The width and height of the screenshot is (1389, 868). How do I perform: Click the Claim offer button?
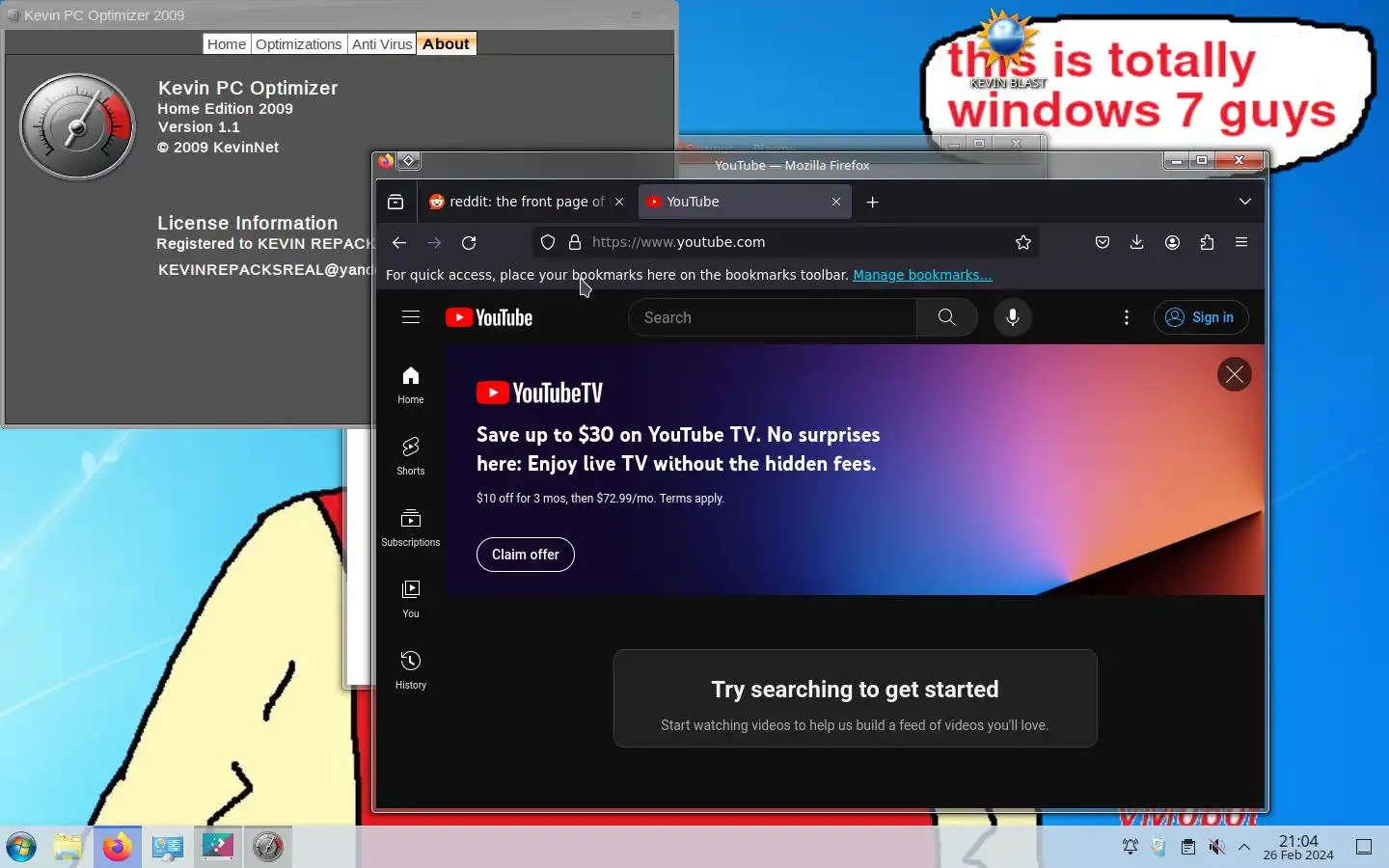tap(526, 555)
